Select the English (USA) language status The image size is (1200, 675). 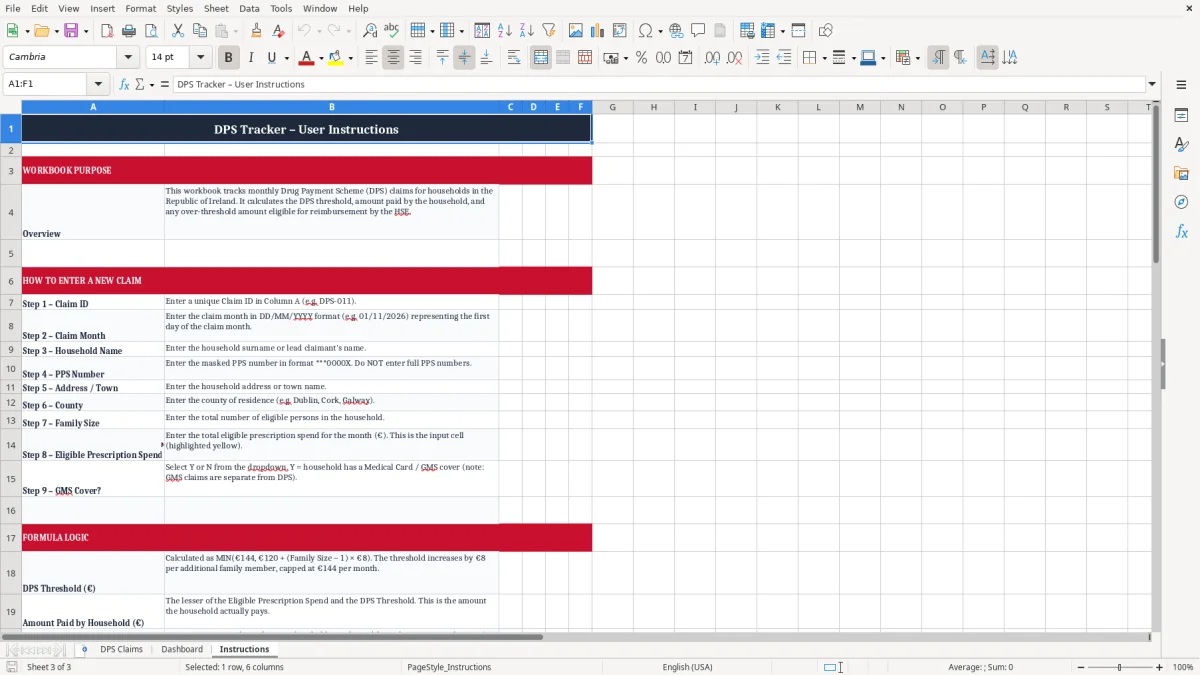[687, 667]
